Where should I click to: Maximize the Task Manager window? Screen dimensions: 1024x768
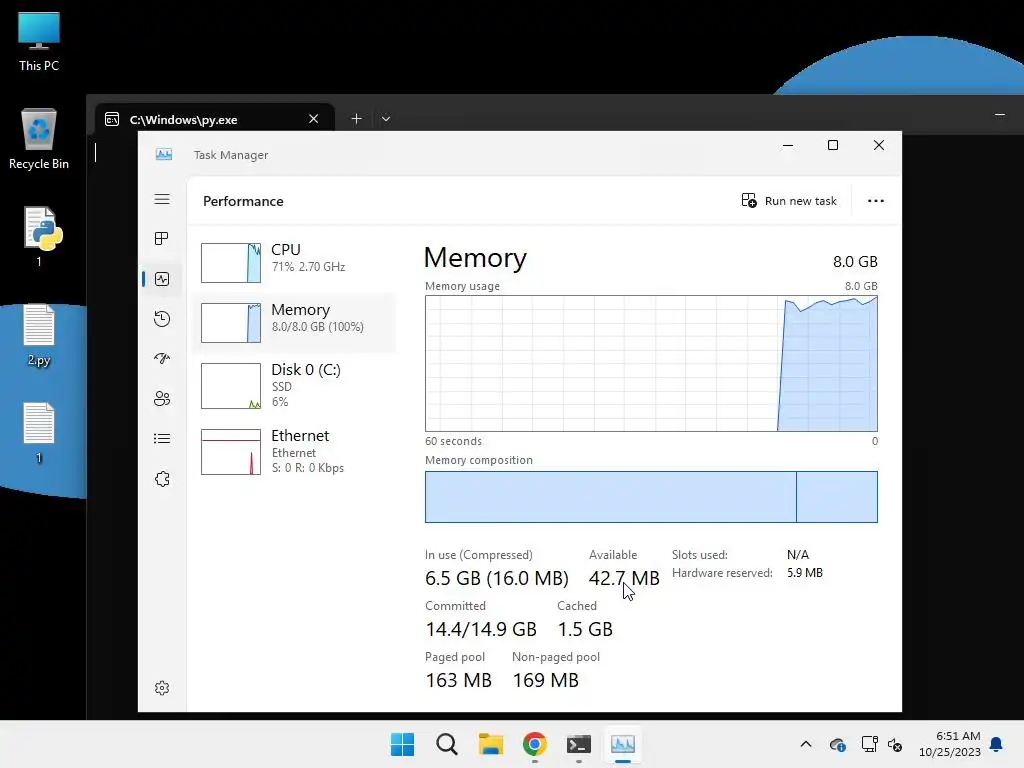pos(833,145)
